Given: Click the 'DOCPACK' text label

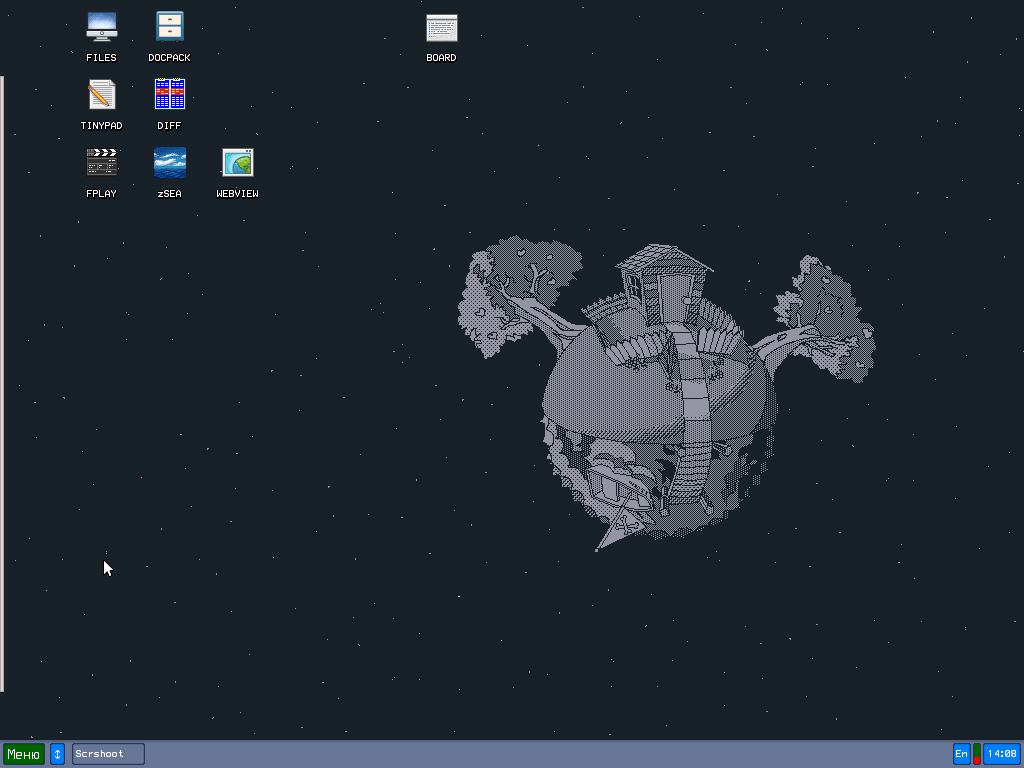Looking at the screenshot, I should click(x=169, y=58).
